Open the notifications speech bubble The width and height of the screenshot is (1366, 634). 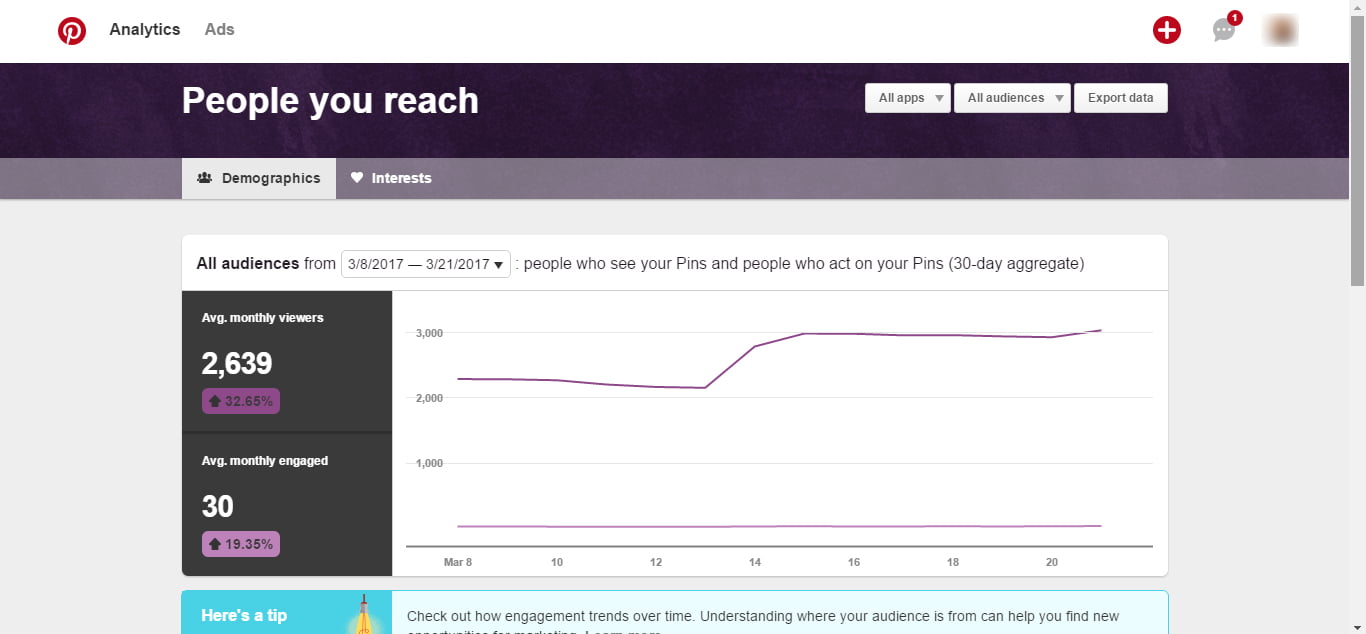[x=1224, y=30]
